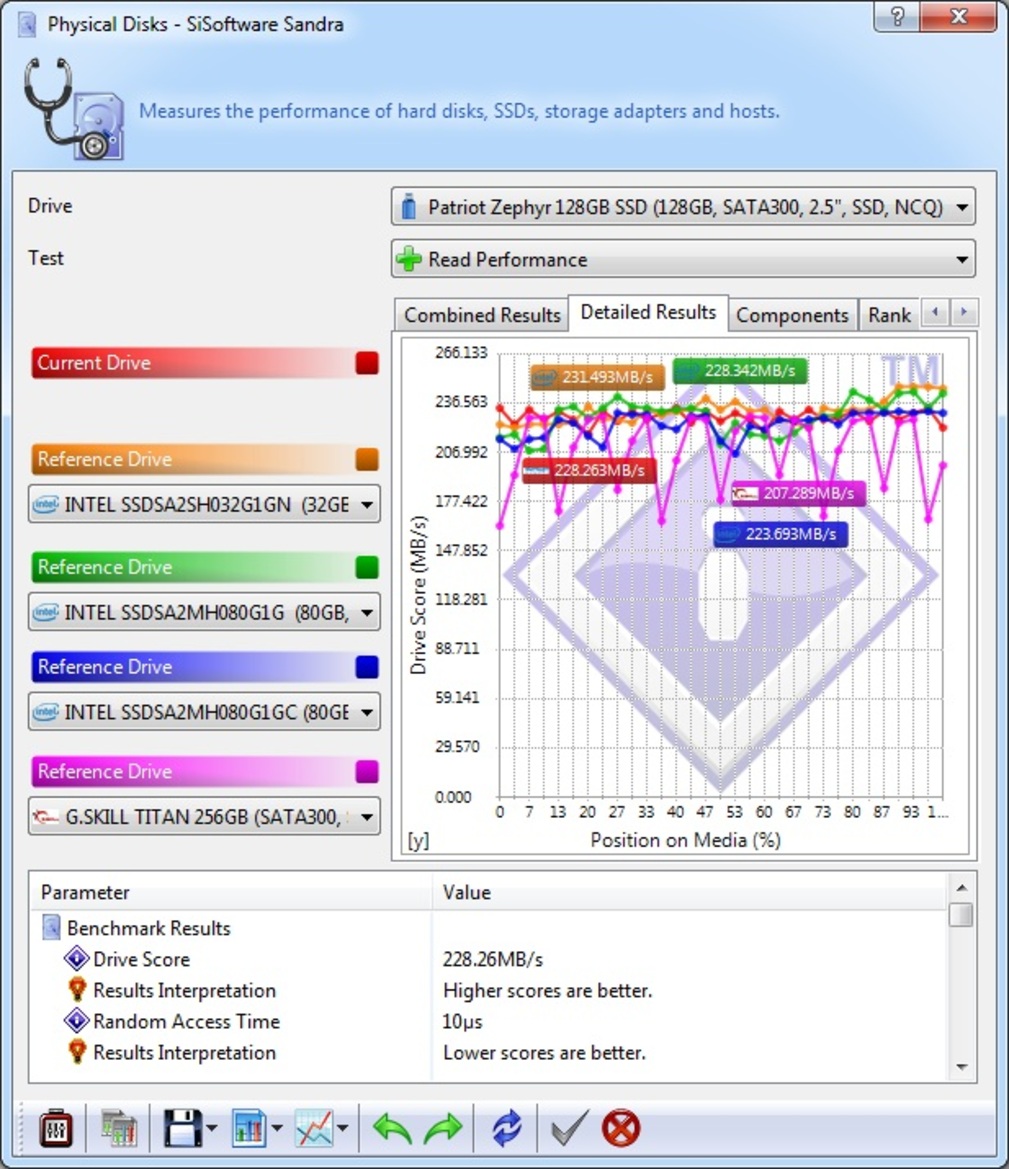Screen dimensions: 1009x1169
Task: Select the second Results Interpretation row
Action: point(488,1053)
